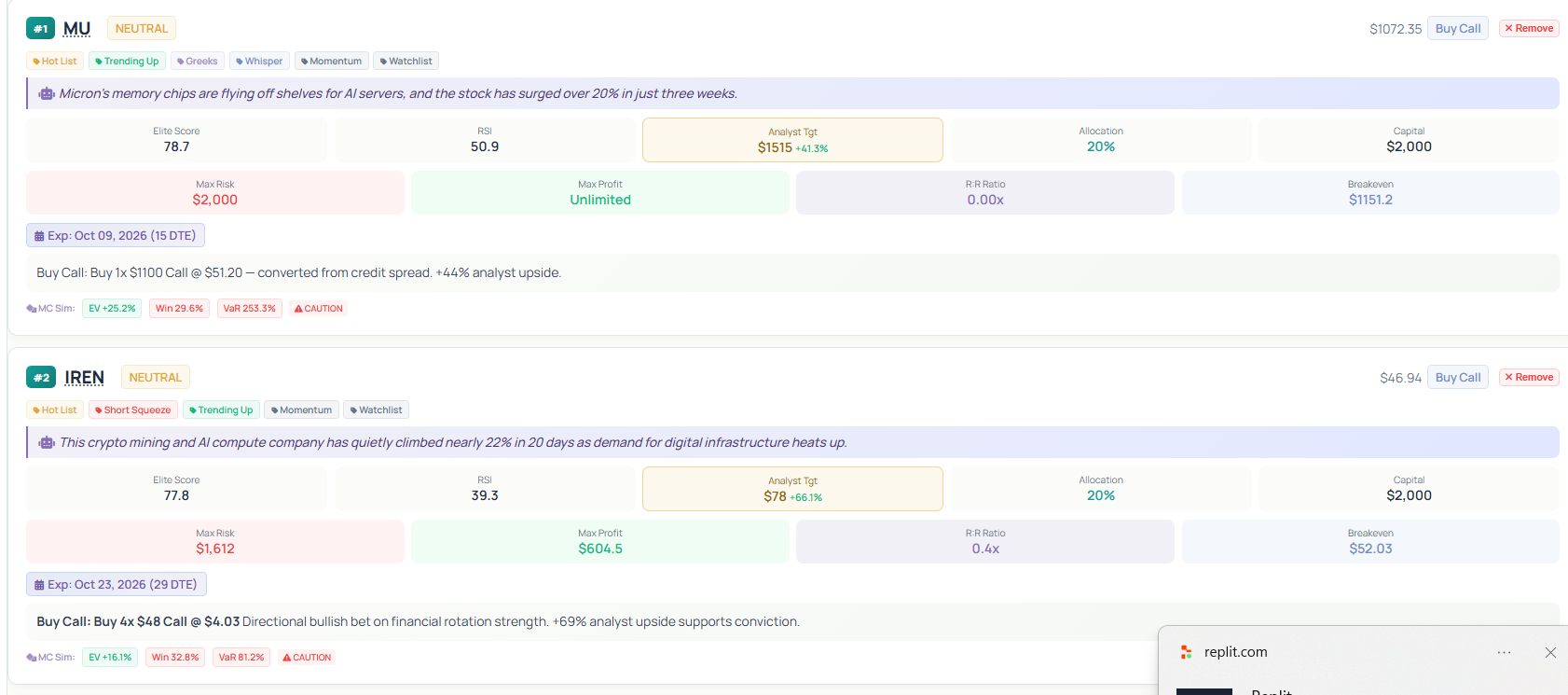The image size is (1568, 695).
Task: Select the Greeks tag on MU
Action: click(198, 62)
